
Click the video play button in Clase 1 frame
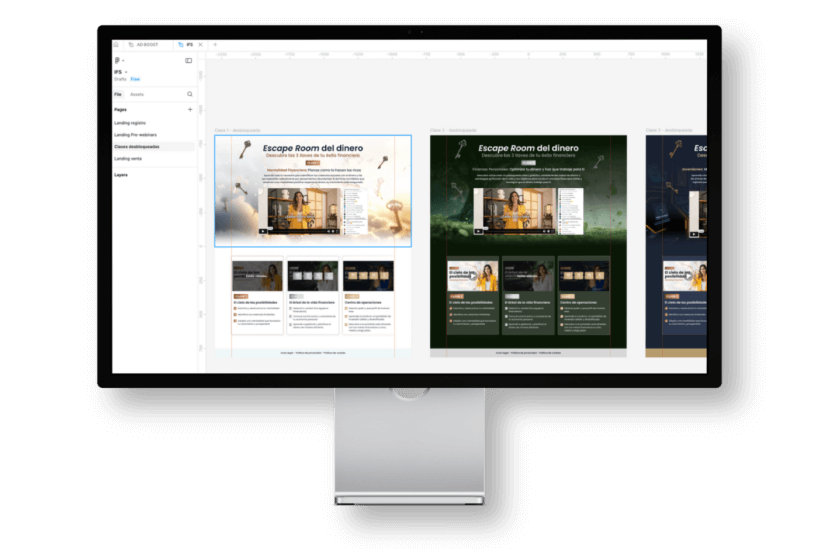pyautogui.click(x=263, y=231)
